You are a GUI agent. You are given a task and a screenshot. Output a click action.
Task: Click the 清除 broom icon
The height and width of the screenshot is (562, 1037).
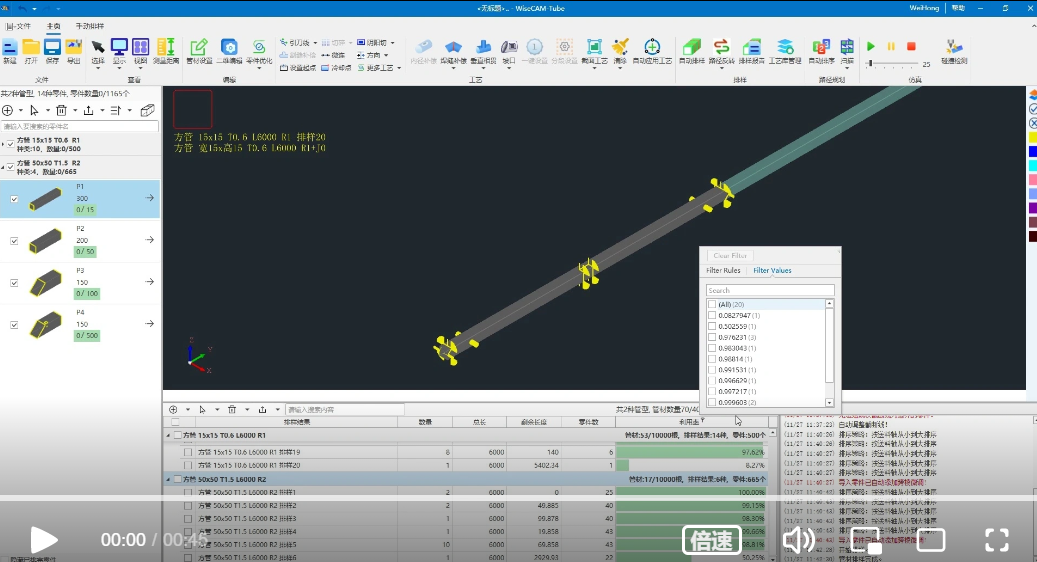point(620,50)
